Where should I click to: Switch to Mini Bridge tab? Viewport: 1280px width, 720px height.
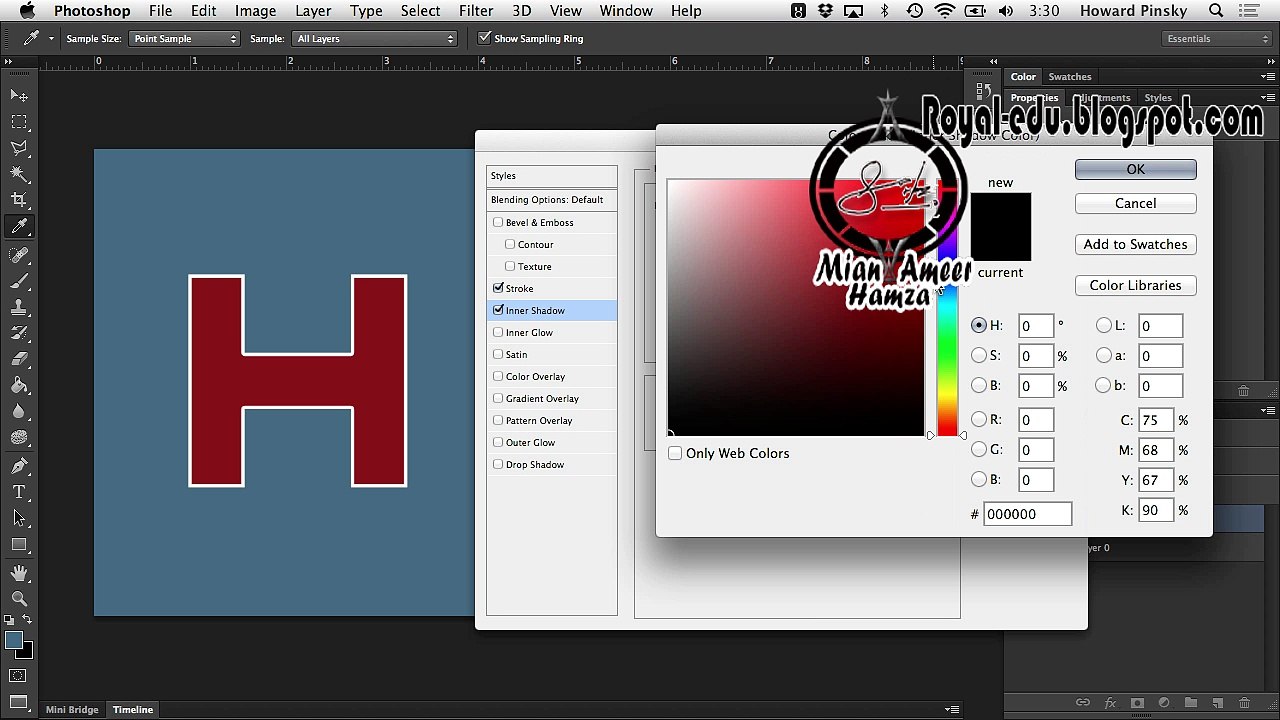pos(72,709)
